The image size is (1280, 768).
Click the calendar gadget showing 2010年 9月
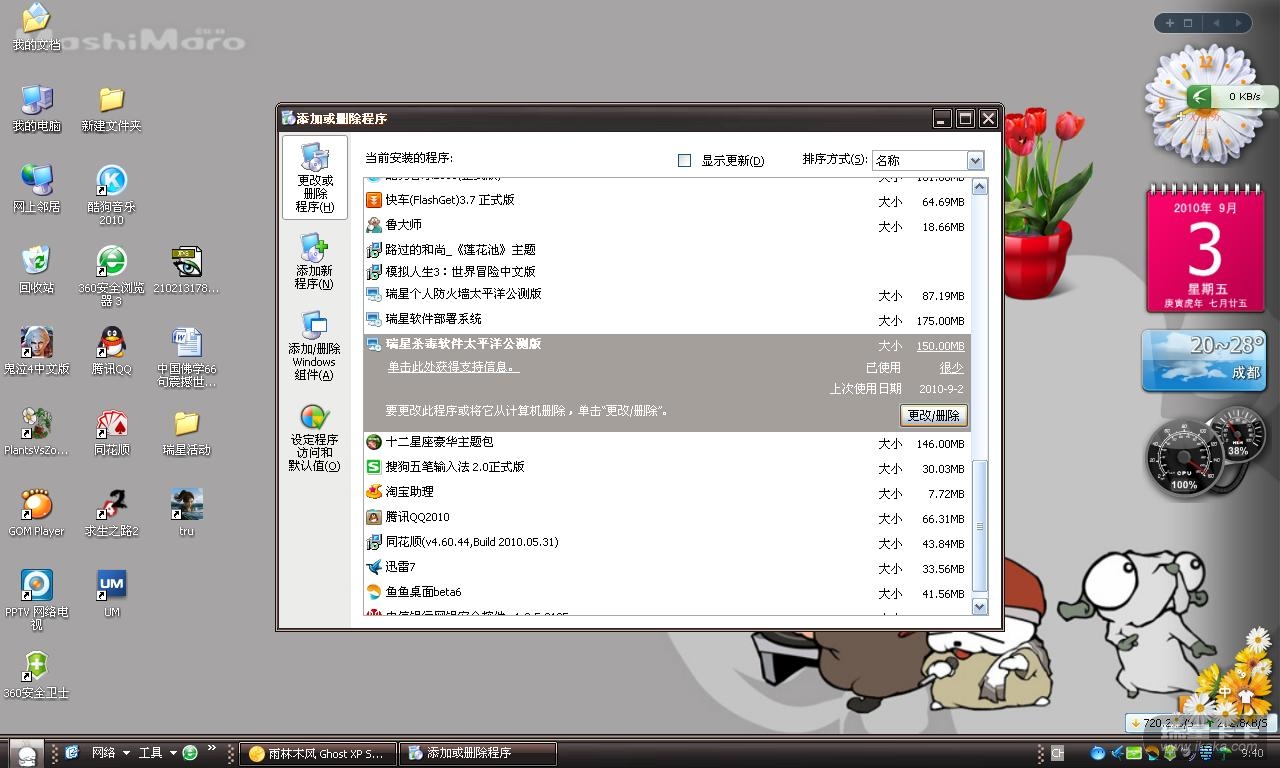(1204, 249)
